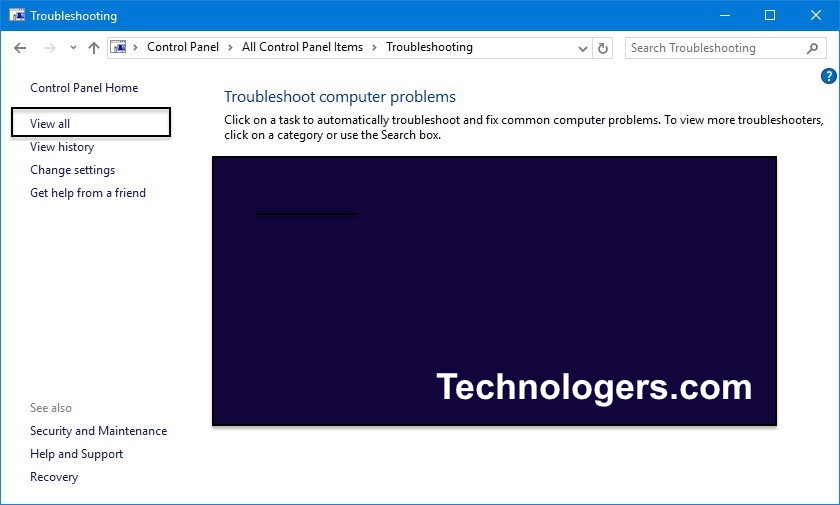Click the Troubleshooting title bar icon
The image size is (840, 505).
pos(17,15)
